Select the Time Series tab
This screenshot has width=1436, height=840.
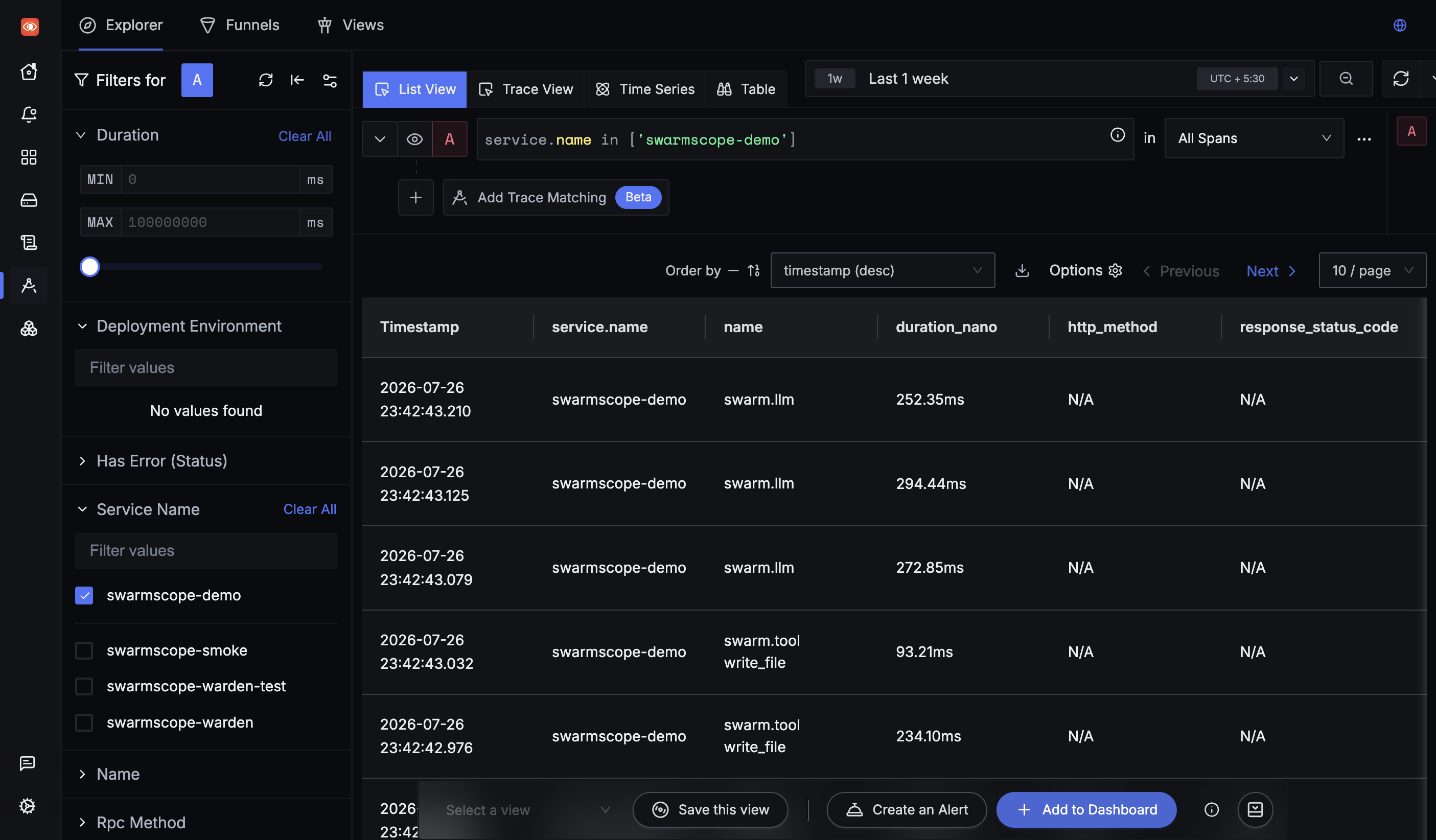tap(644, 89)
